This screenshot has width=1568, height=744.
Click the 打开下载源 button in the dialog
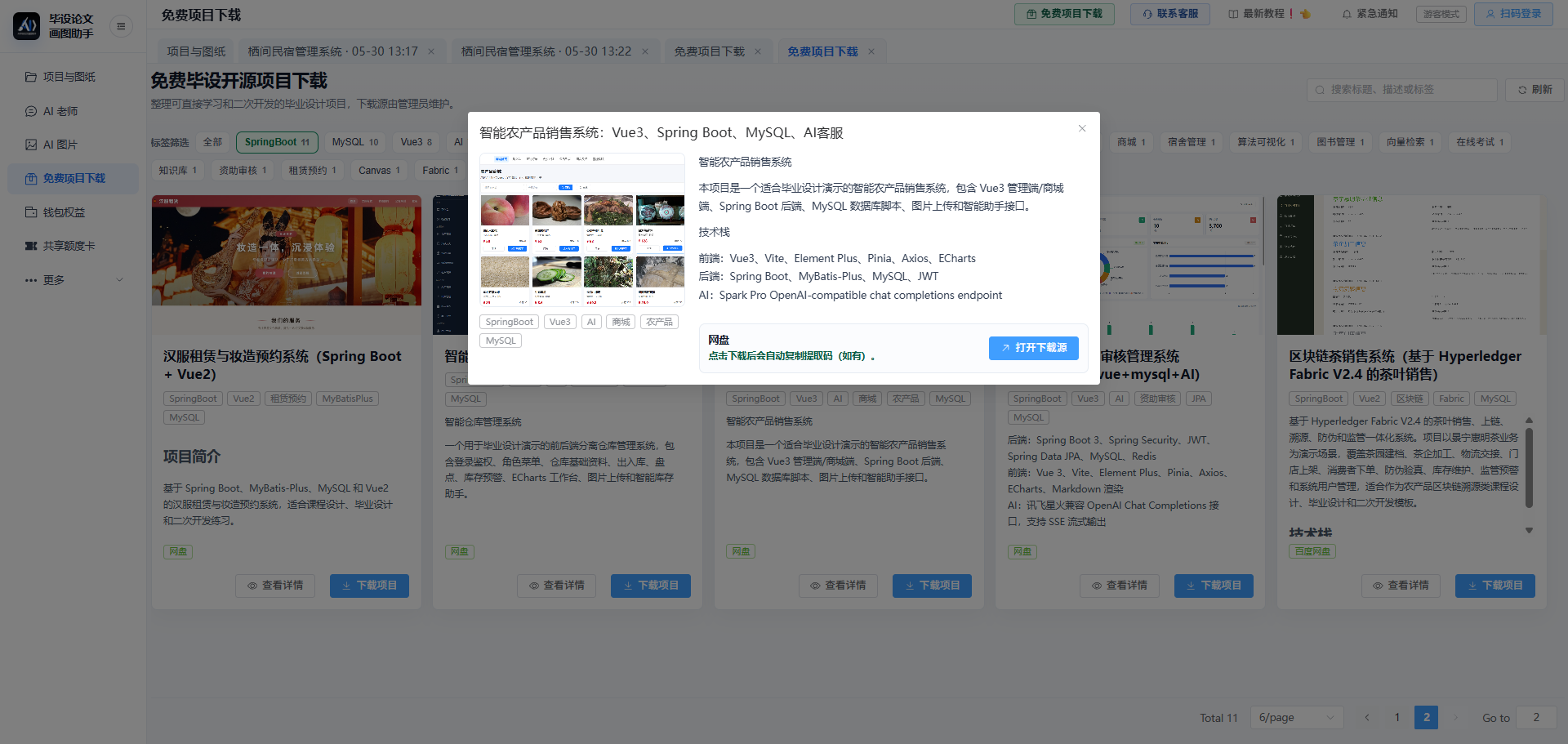pos(1034,348)
